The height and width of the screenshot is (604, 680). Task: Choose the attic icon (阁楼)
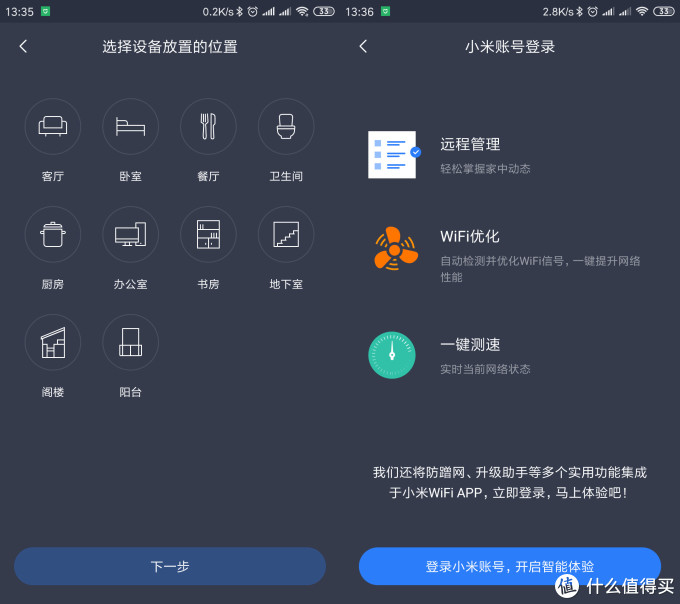[x=52, y=342]
